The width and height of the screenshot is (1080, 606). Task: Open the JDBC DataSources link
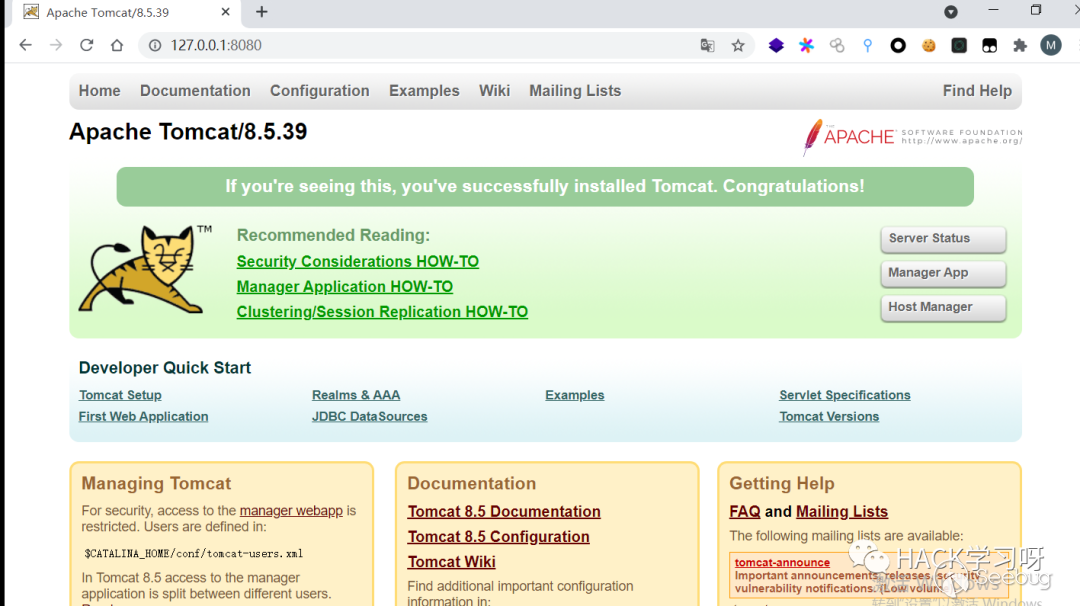(369, 417)
